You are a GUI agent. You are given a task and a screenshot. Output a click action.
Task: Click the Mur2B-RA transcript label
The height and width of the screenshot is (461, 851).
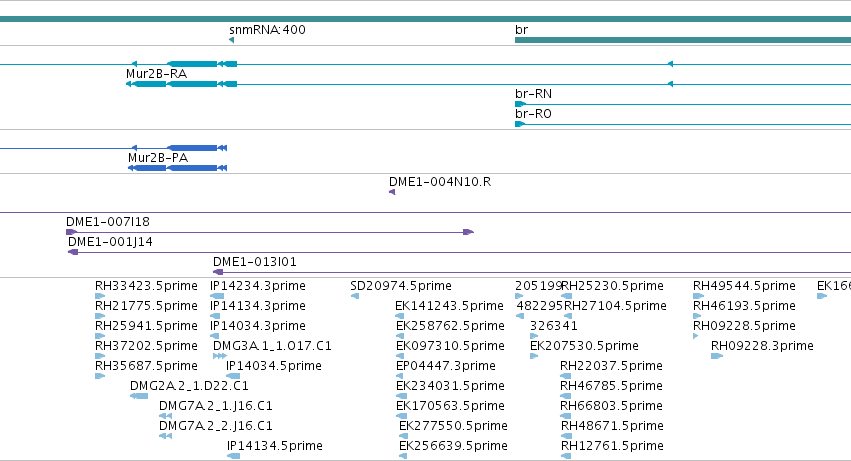(156, 74)
